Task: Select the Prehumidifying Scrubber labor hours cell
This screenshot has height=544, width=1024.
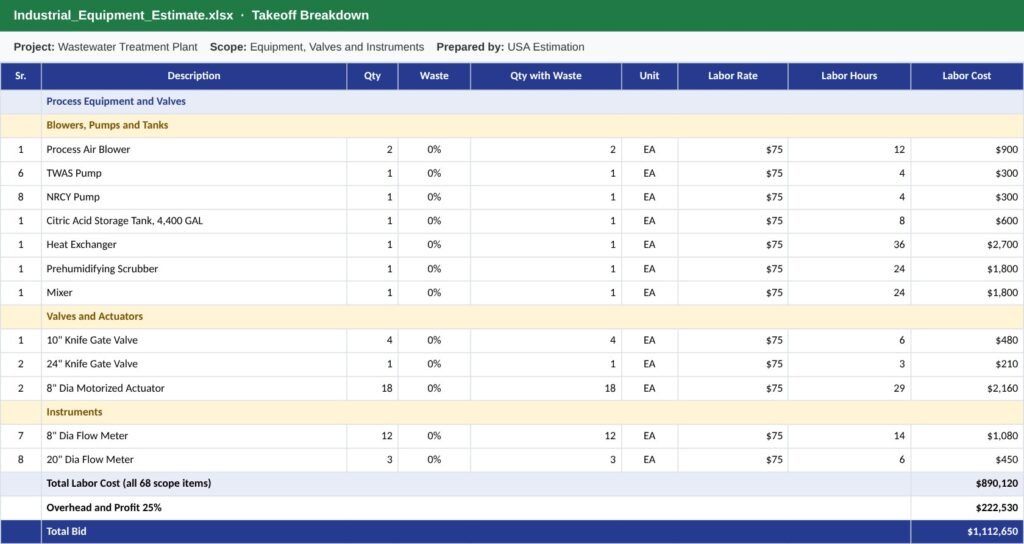Action: point(849,269)
